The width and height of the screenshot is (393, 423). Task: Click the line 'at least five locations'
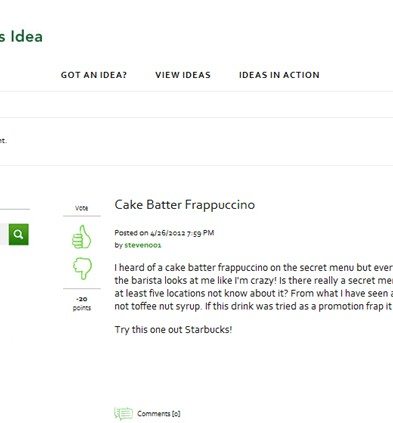pyautogui.click(x=254, y=293)
